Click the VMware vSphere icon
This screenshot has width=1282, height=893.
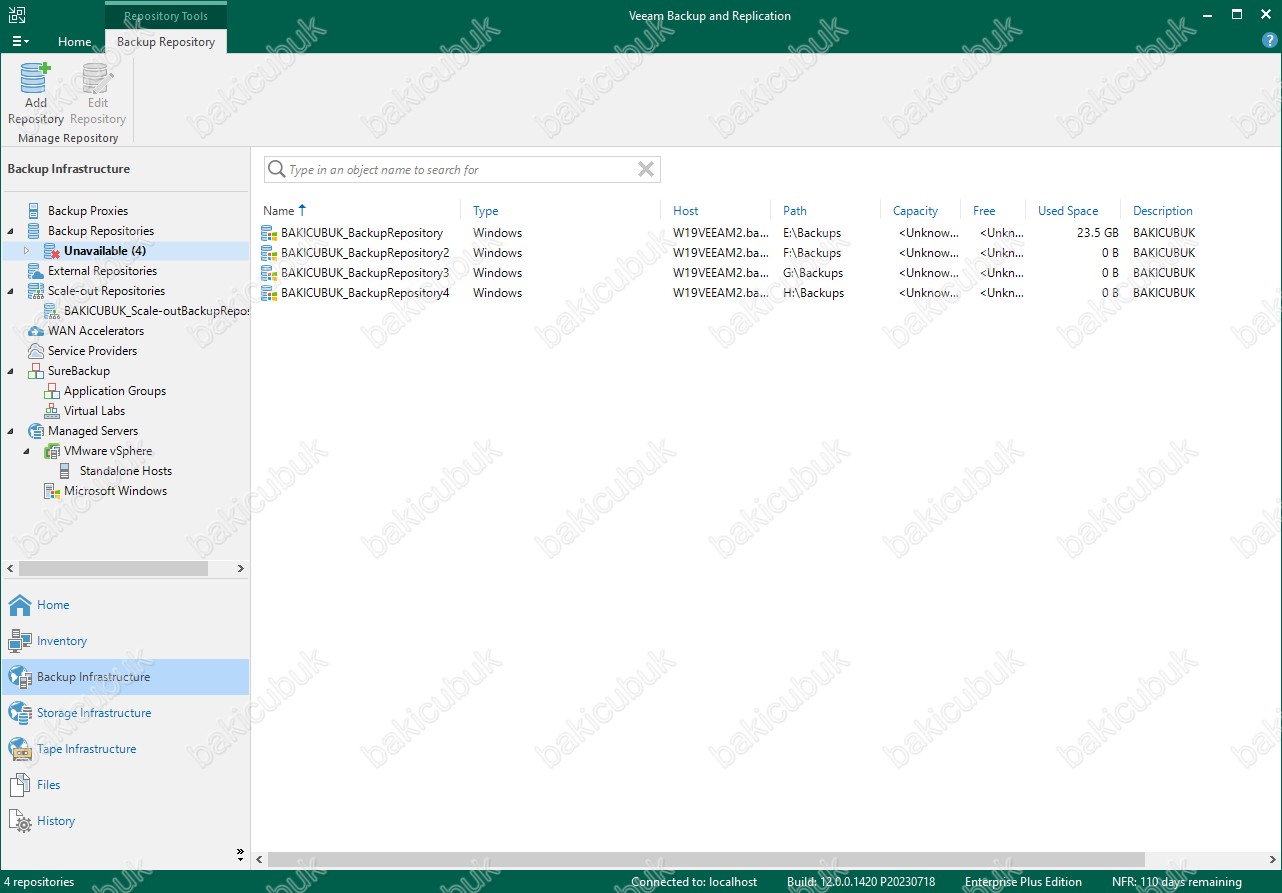(52, 451)
